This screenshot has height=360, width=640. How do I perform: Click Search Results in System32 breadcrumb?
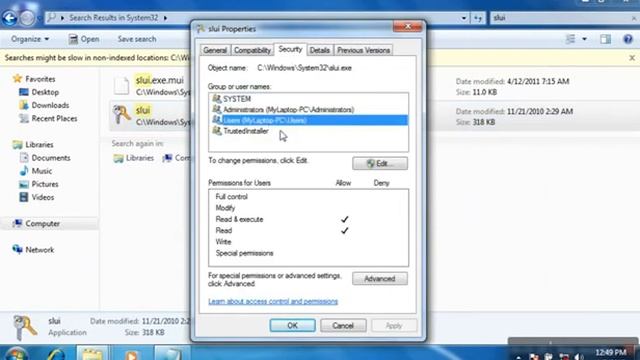tap(113, 18)
